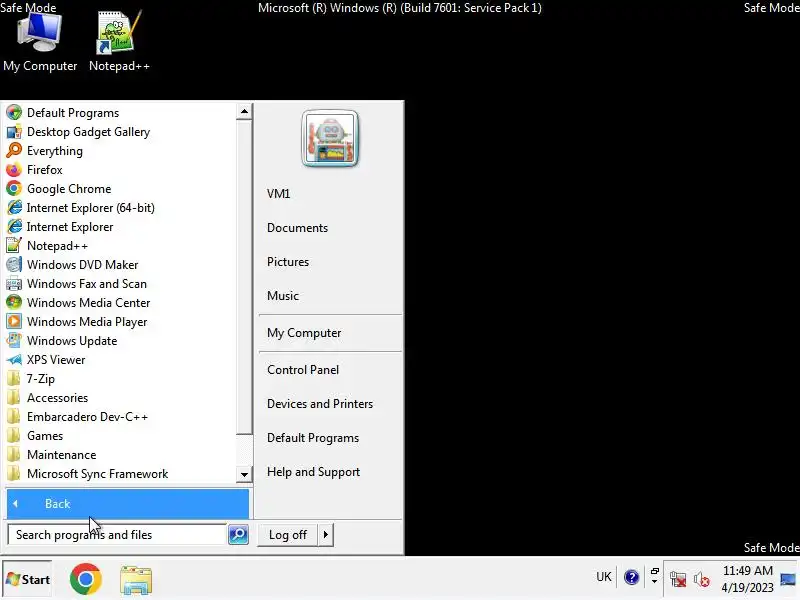
Task: Open Documents from the Start menu
Action: point(297,228)
